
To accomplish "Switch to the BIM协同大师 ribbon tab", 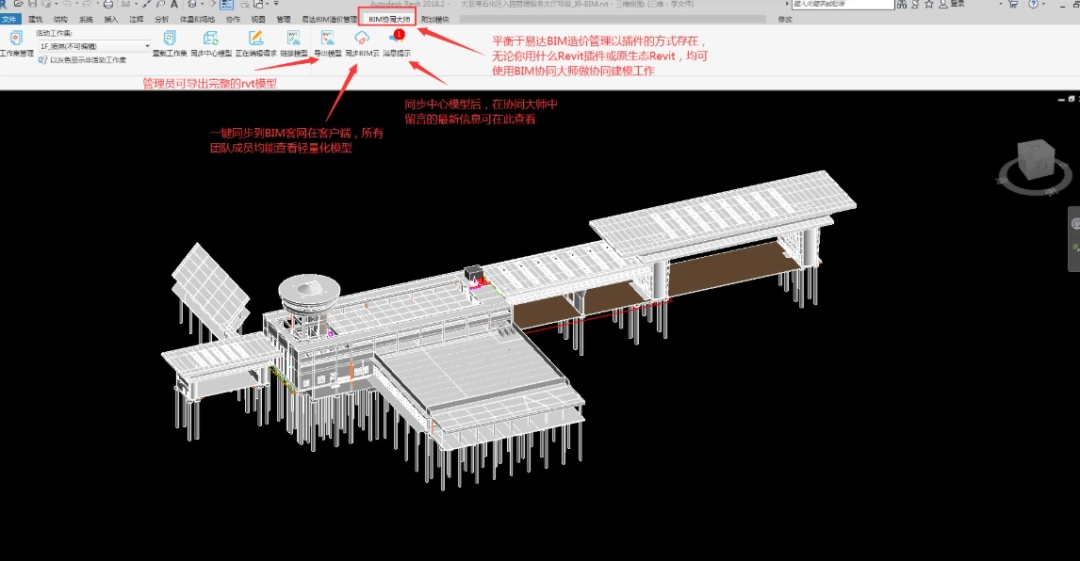I will tap(387, 18).
